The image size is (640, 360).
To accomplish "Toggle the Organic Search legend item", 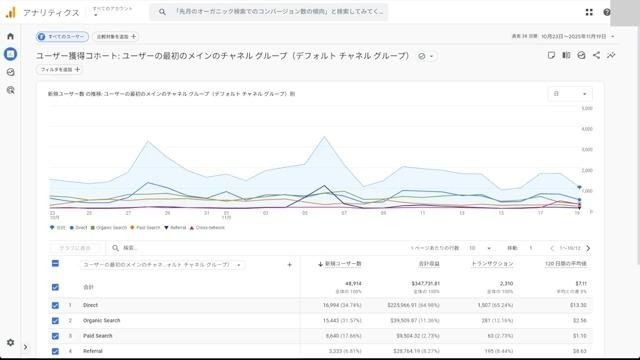I will point(109,228).
